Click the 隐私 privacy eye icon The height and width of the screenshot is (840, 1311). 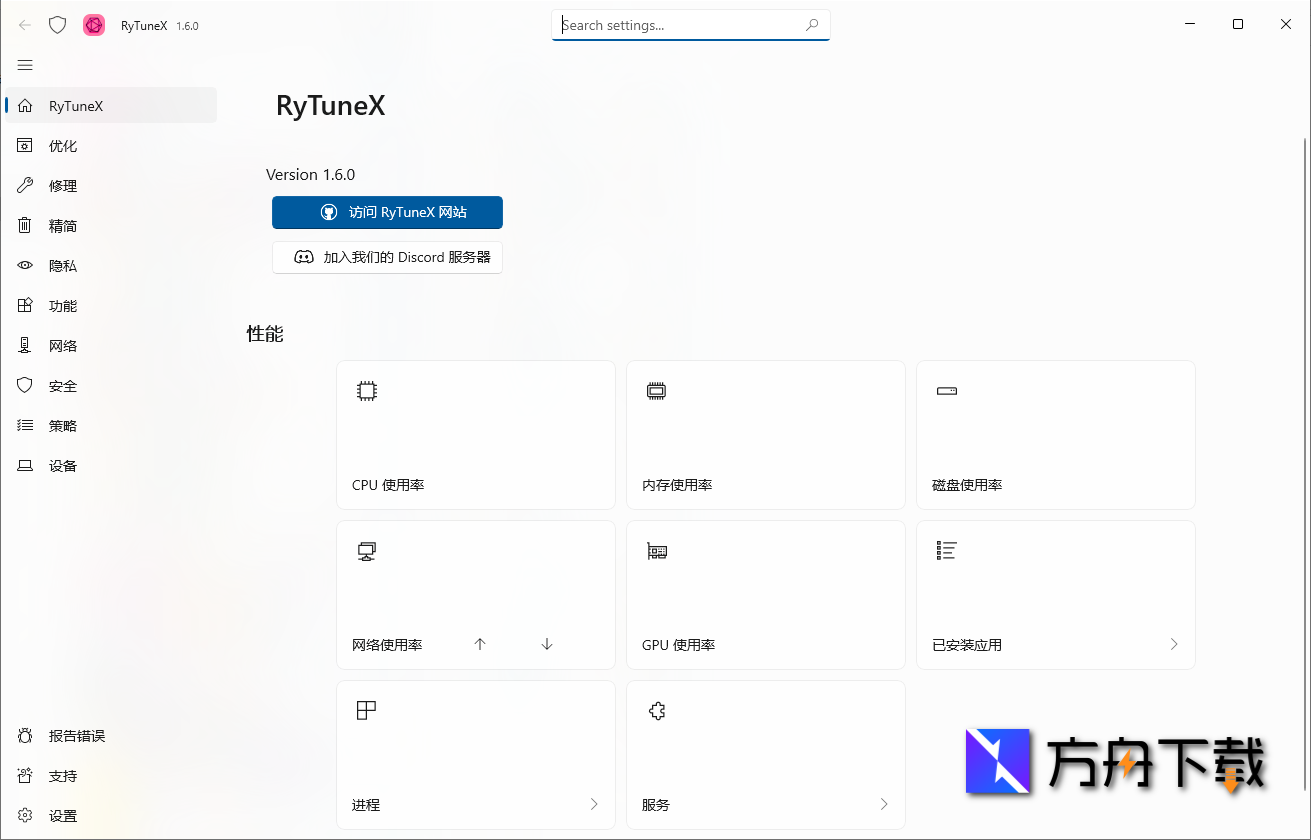point(25,265)
